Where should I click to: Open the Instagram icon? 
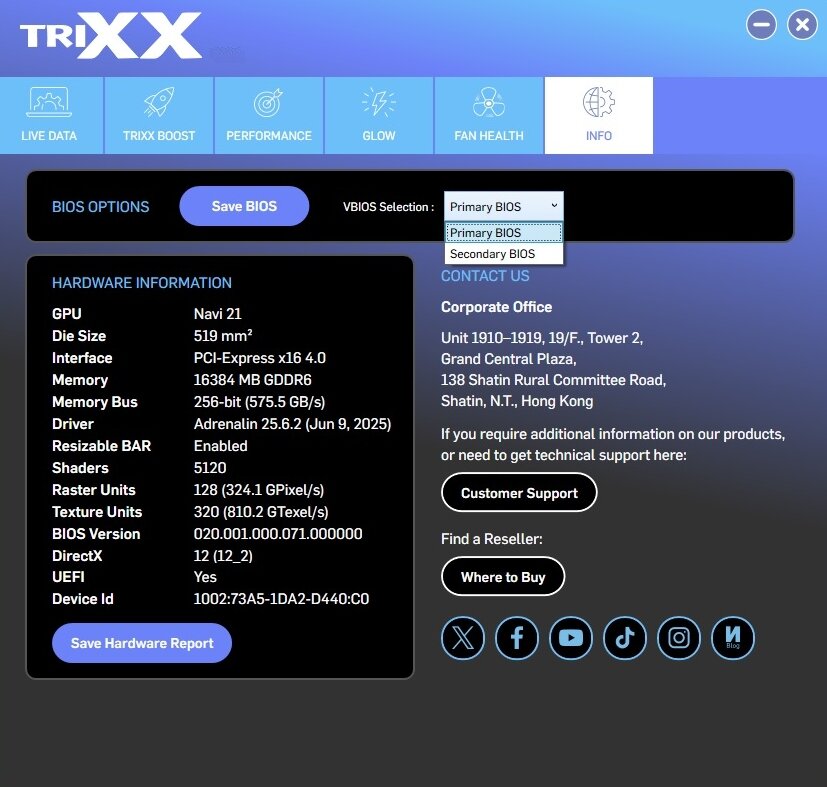tap(678, 638)
